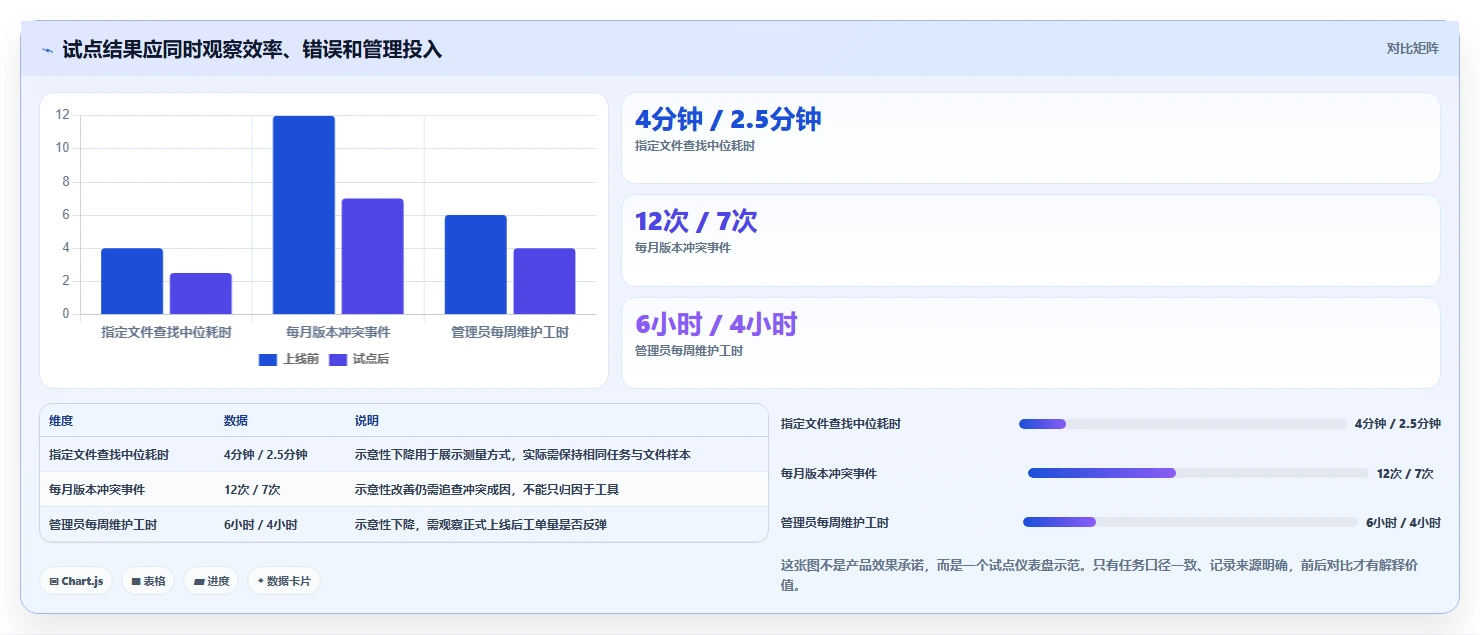This screenshot has height=635, width=1480.
Task: Click the 数据卡片 chip icon
Action: point(261,581)
